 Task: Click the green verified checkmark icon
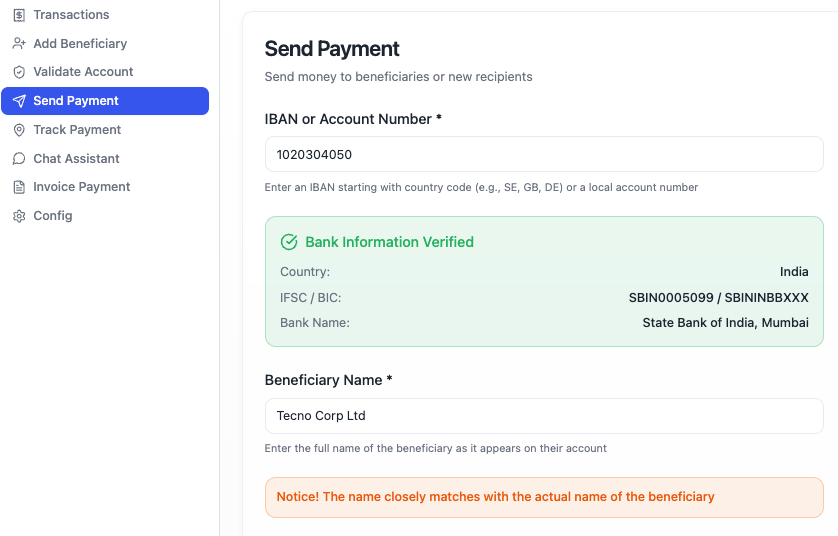tap(289, 242)
